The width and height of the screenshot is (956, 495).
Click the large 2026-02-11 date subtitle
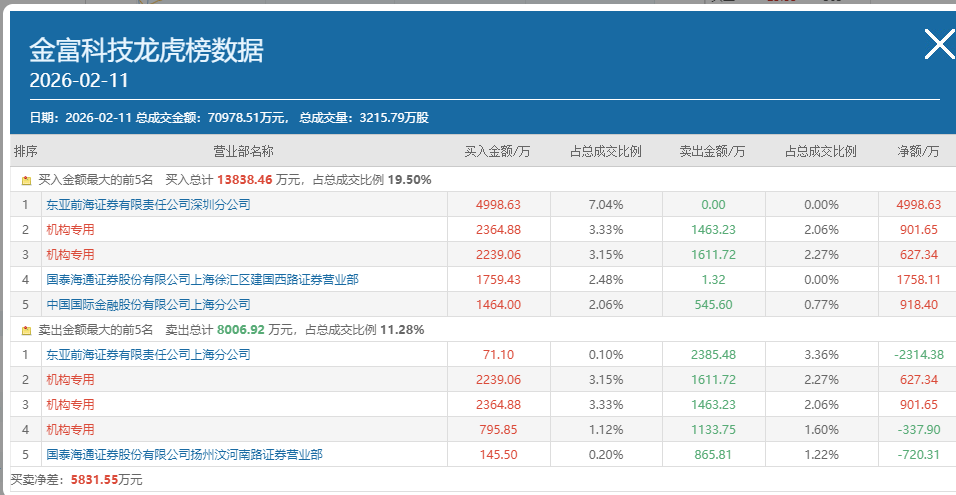[x=79, y=80]
